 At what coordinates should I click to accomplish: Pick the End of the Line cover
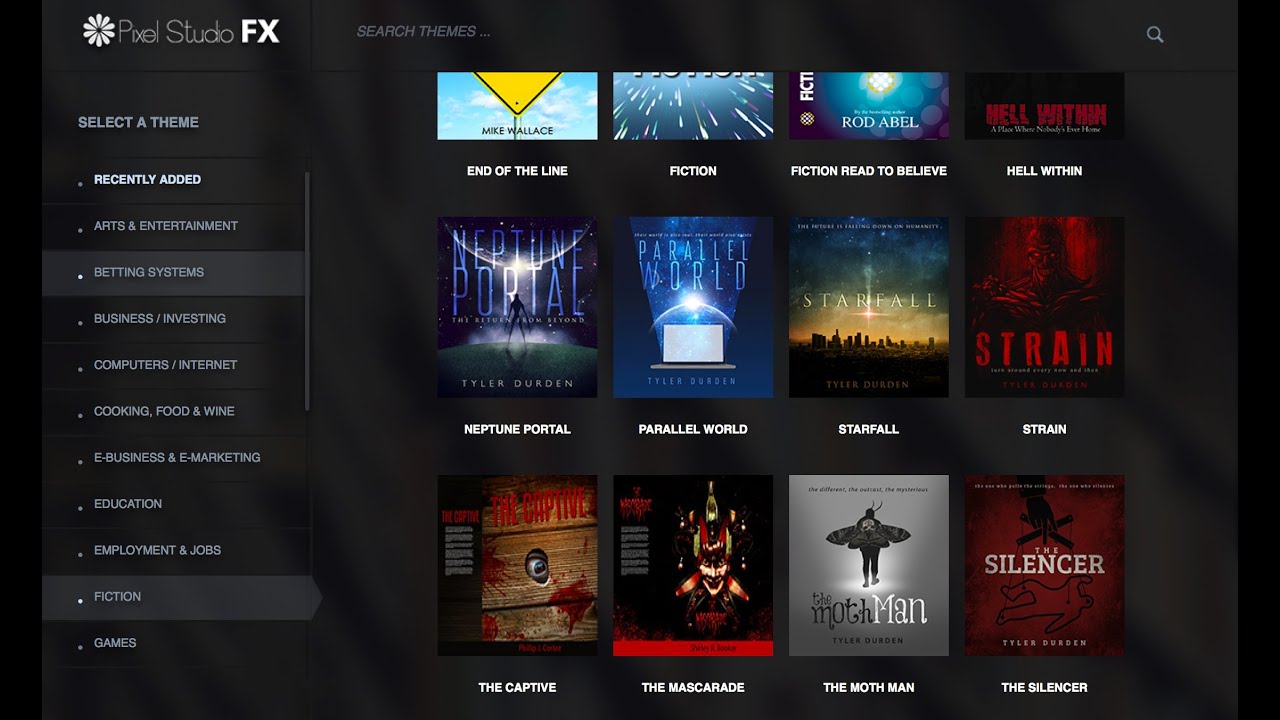point(517,106)
